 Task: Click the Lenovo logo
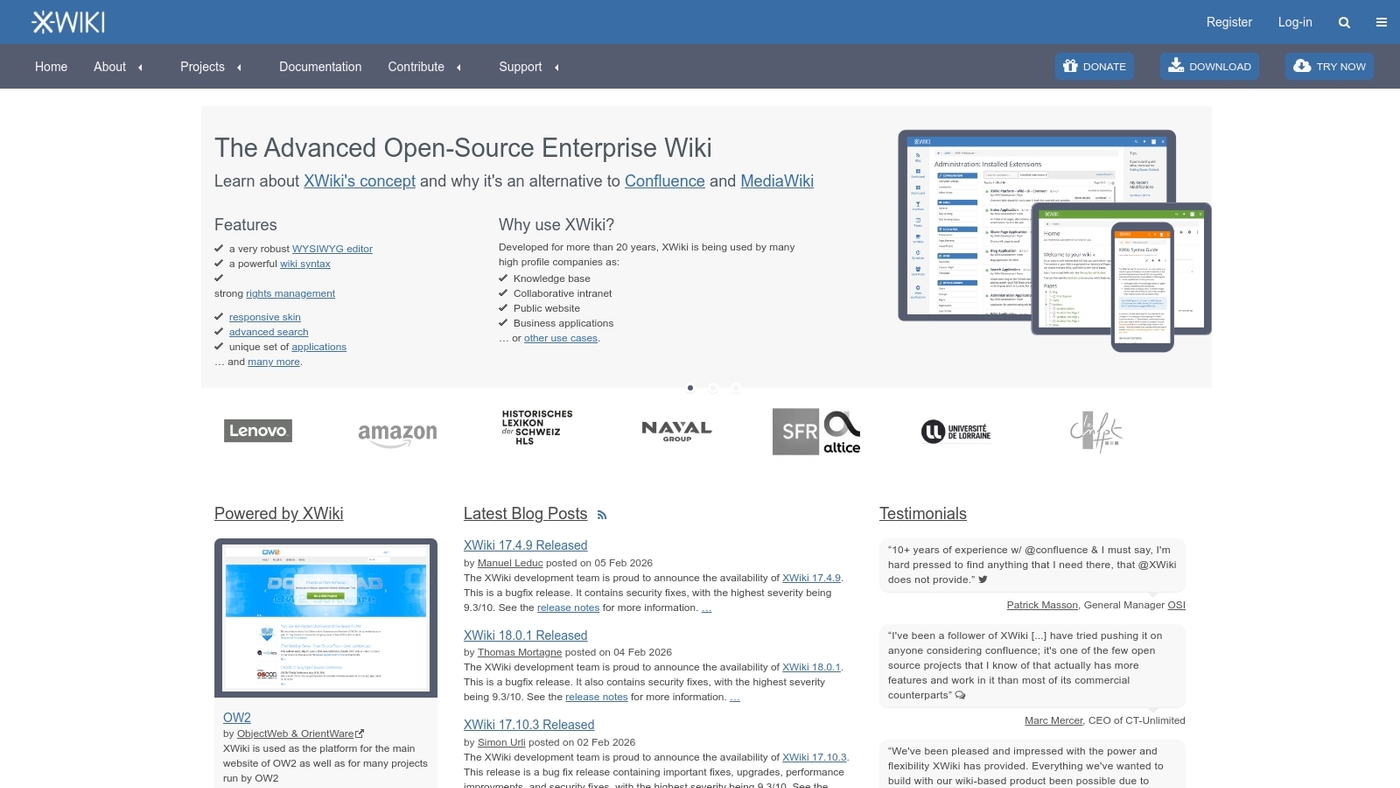pos(257,430)
